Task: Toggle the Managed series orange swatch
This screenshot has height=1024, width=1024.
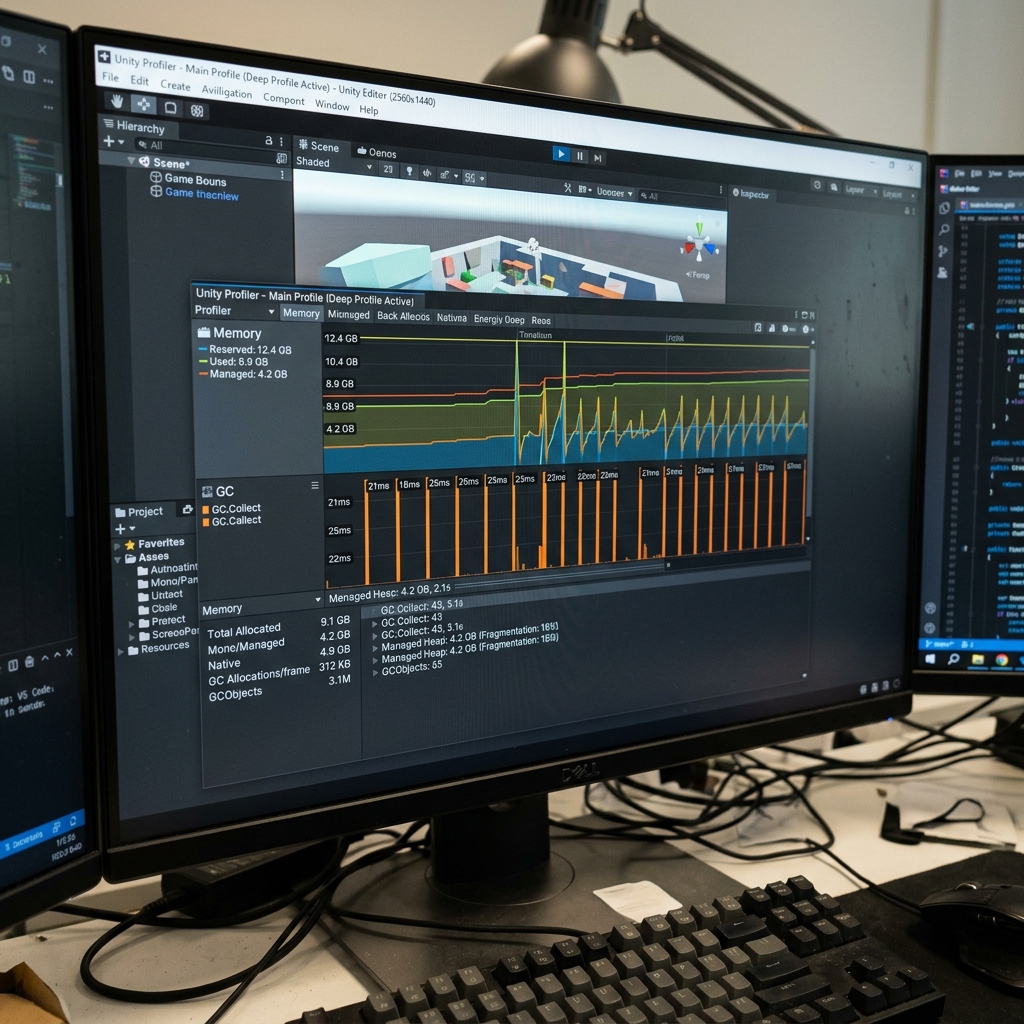Action: 203,374
